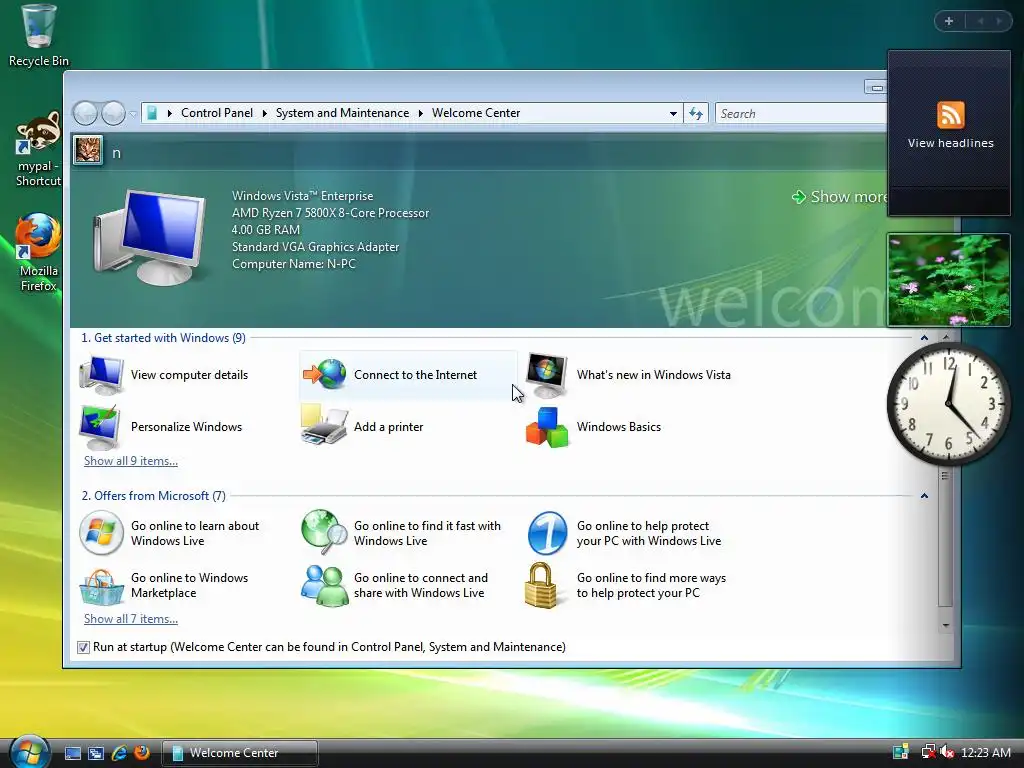
Task: Click the refresh button beside the address bar
Action: point(696,114)
